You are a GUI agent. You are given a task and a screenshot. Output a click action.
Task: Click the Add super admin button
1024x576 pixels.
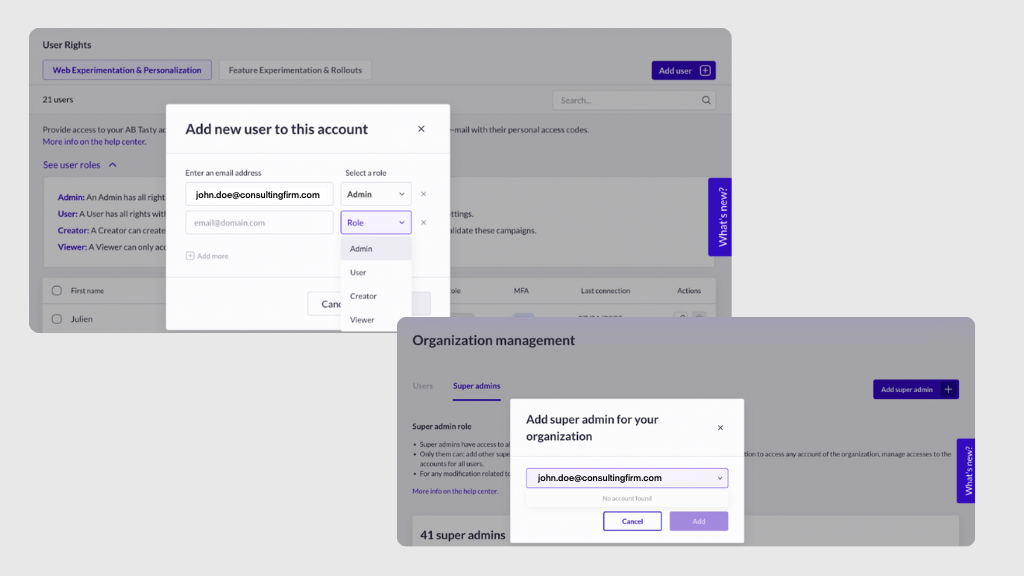(915, 389)
